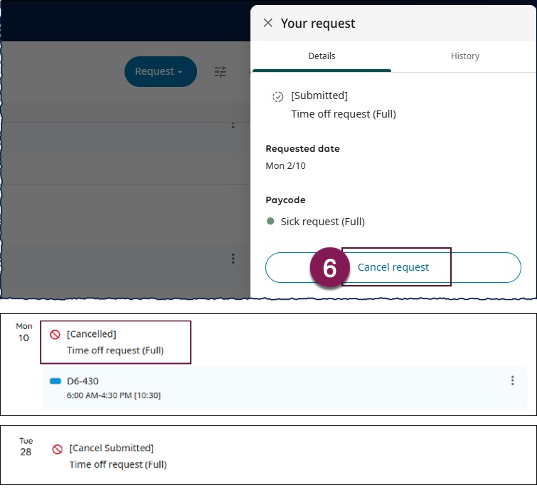Open the Cancel Submitted time off request

click(x=110, y=456)
